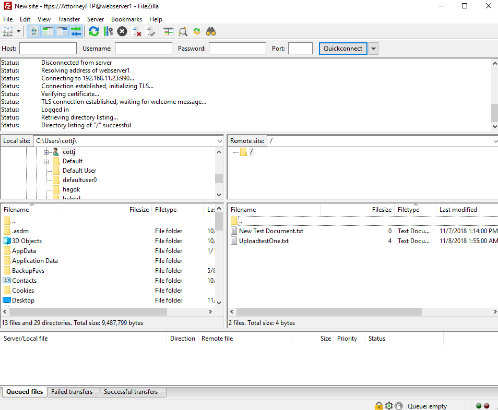The width and height of the screenshot is (498, 410).
Task: Expand the Default folder tree node
Action: tap(47, 162)
